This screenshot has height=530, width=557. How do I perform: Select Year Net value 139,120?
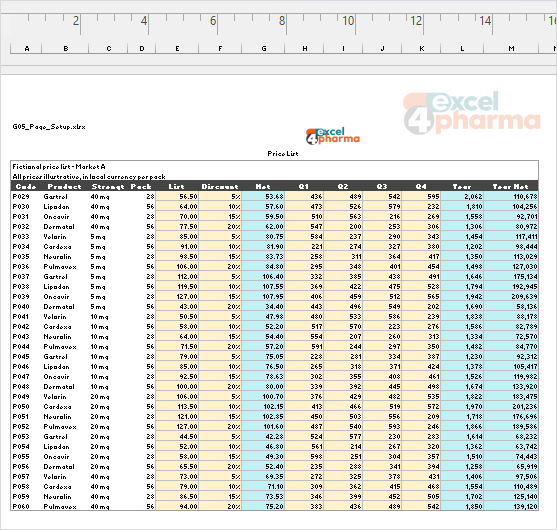point(511,506)
